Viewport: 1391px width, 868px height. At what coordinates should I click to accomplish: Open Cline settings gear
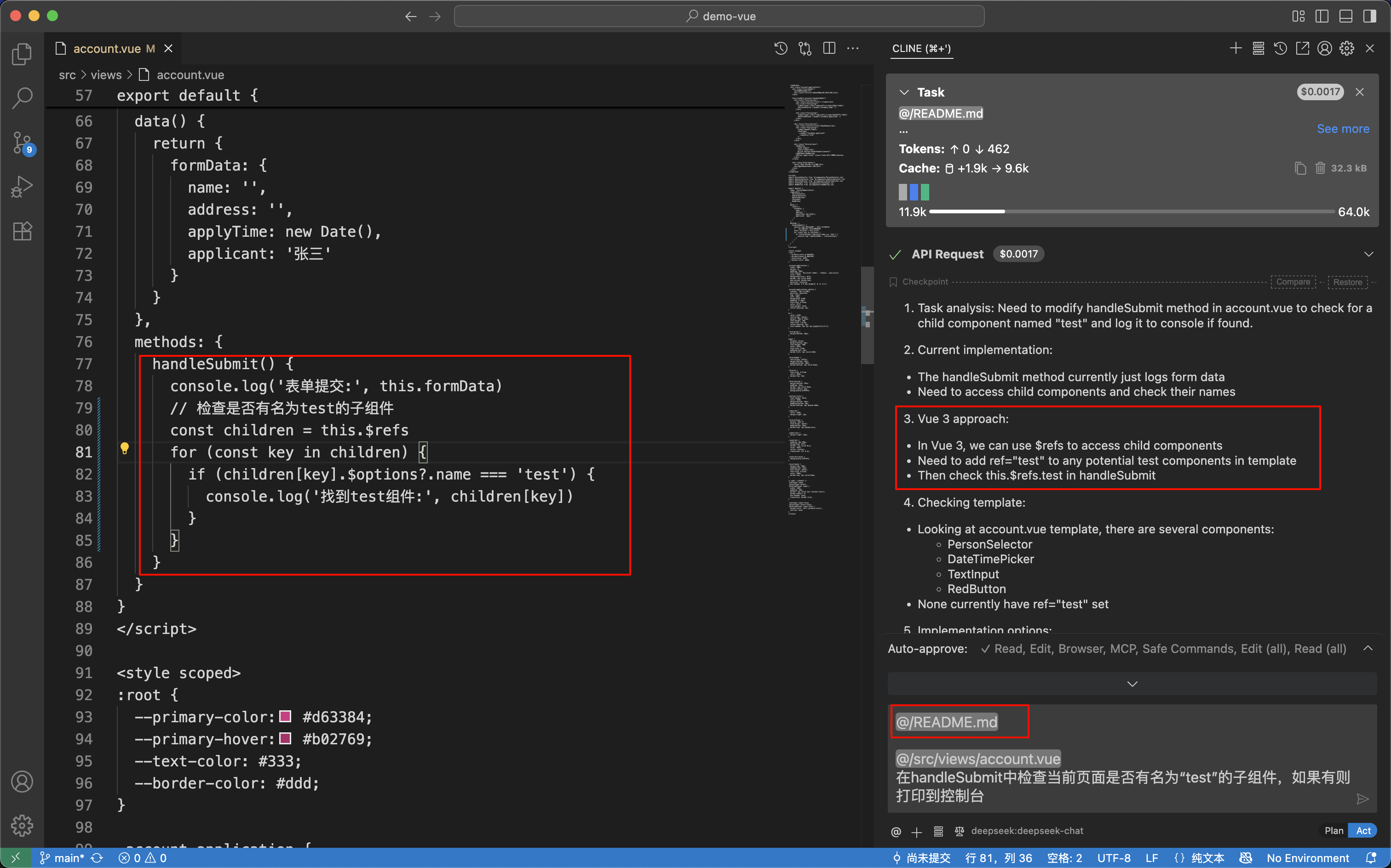coord(1346,48)
